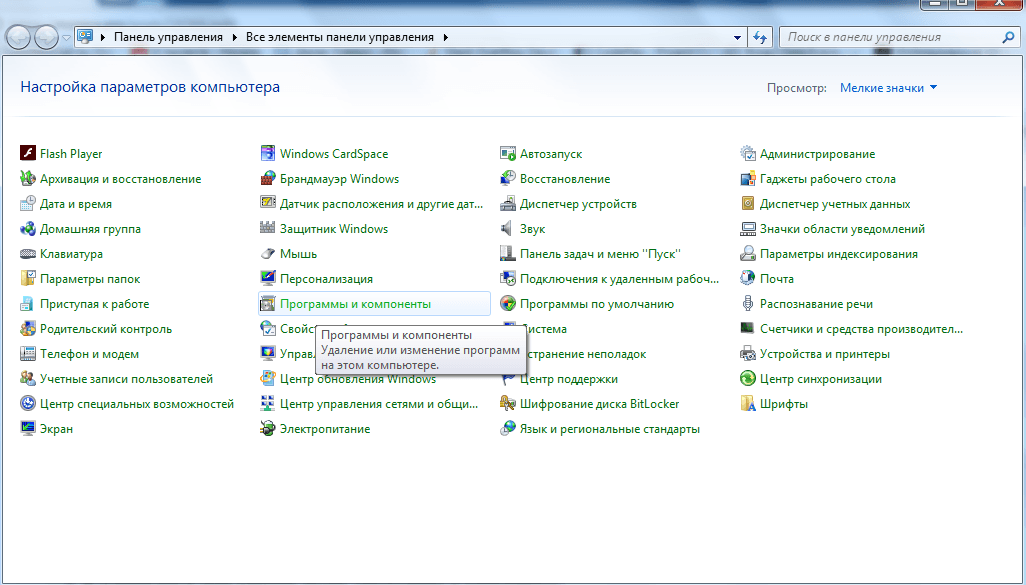Screen dimensions: 1026x585
Task: Open Центр специальных возможностей link
Action: click(x=137, y=404)
